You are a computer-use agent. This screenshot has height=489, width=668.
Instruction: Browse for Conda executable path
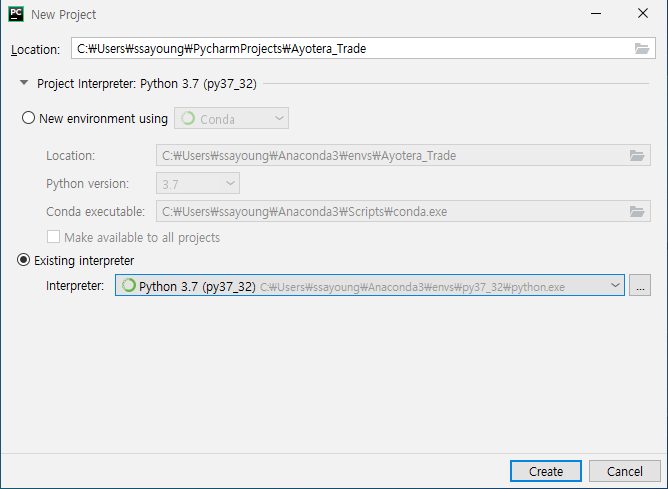(x=637, y=211)
